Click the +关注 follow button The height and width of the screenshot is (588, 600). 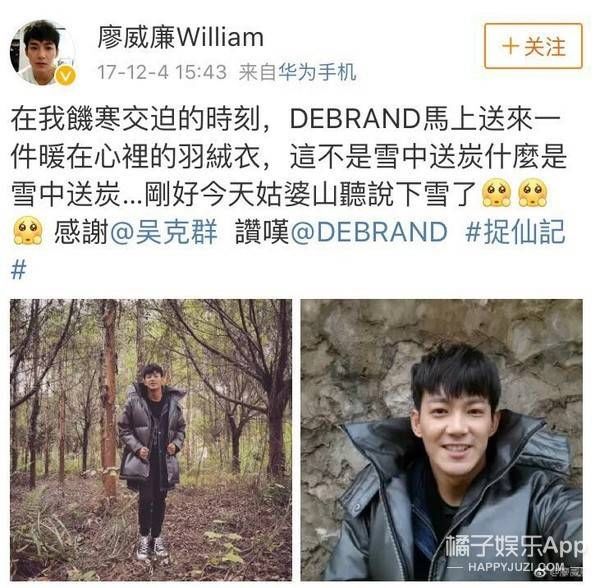(533, 46)
